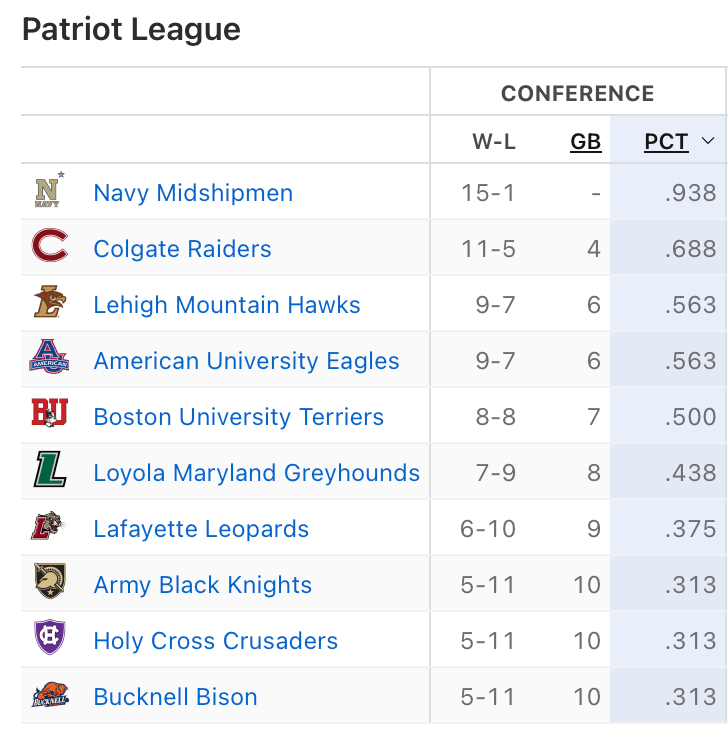This screenshot has width=728, height=746.
Task: Click the Loyola Maryland Greyhounds logo
Action: click(x=49, y=471)
